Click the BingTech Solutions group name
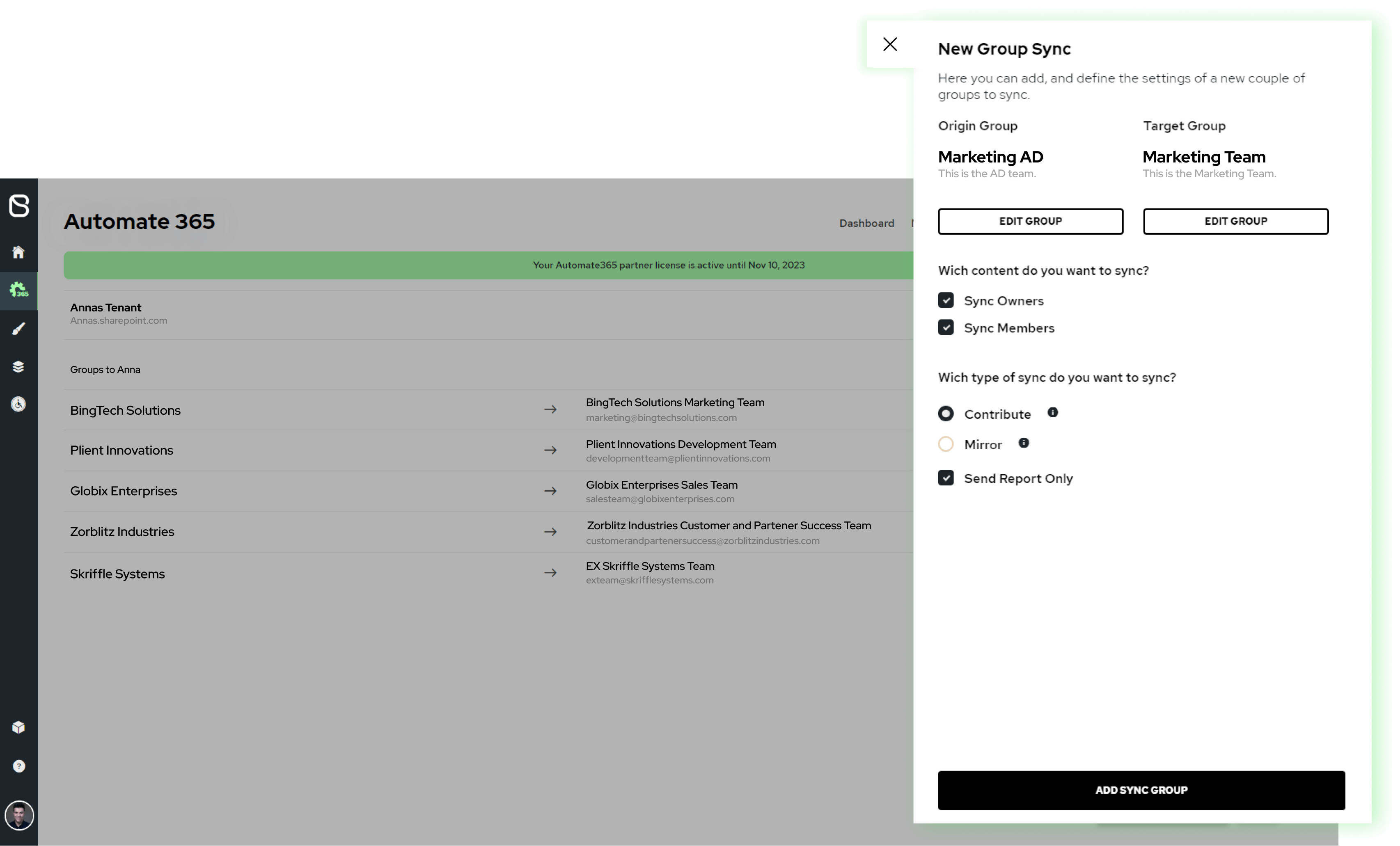The width and height of the screenshot is (1400, 846). pyautogui.click(x=125, y=411)
